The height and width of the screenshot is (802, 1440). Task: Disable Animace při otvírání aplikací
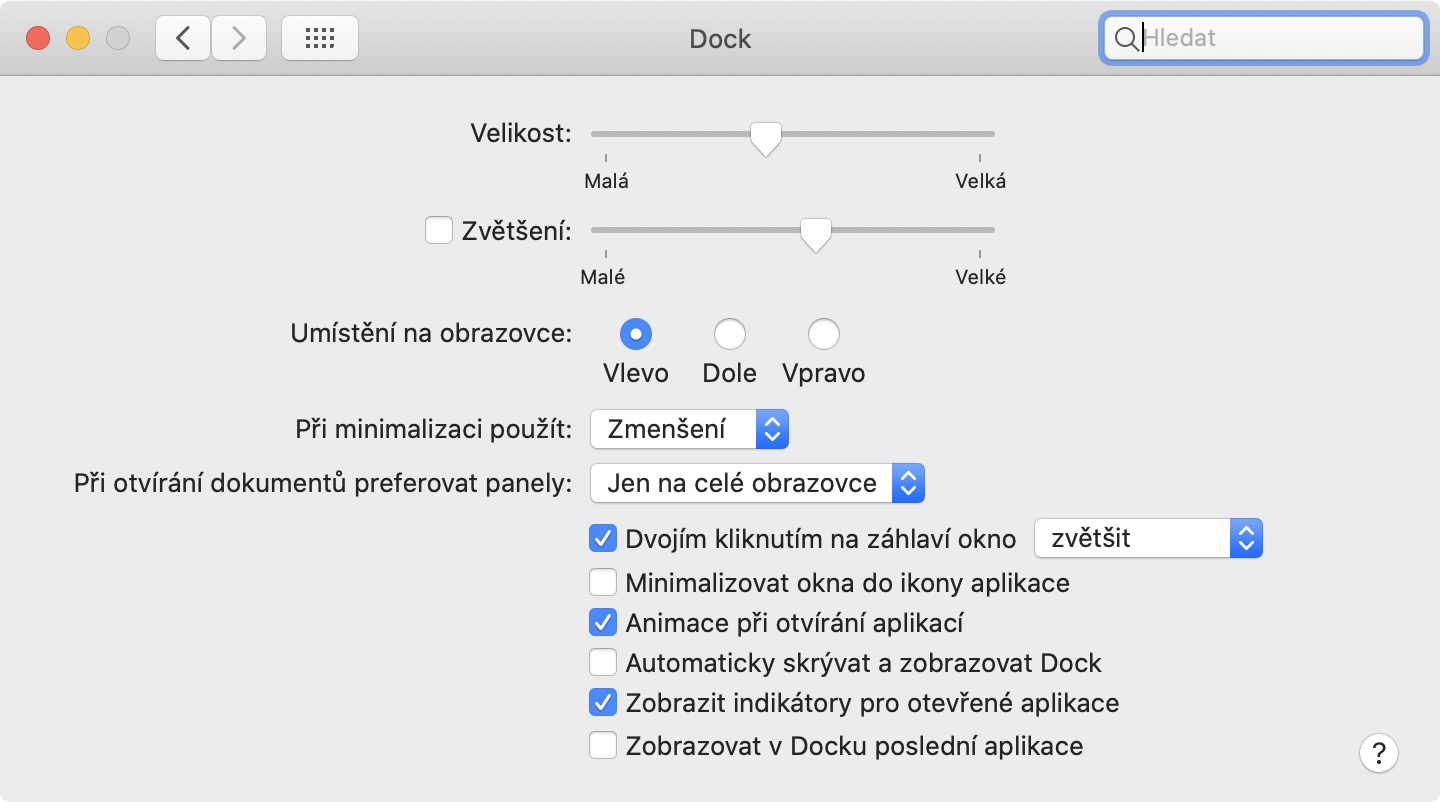point(602,622)
